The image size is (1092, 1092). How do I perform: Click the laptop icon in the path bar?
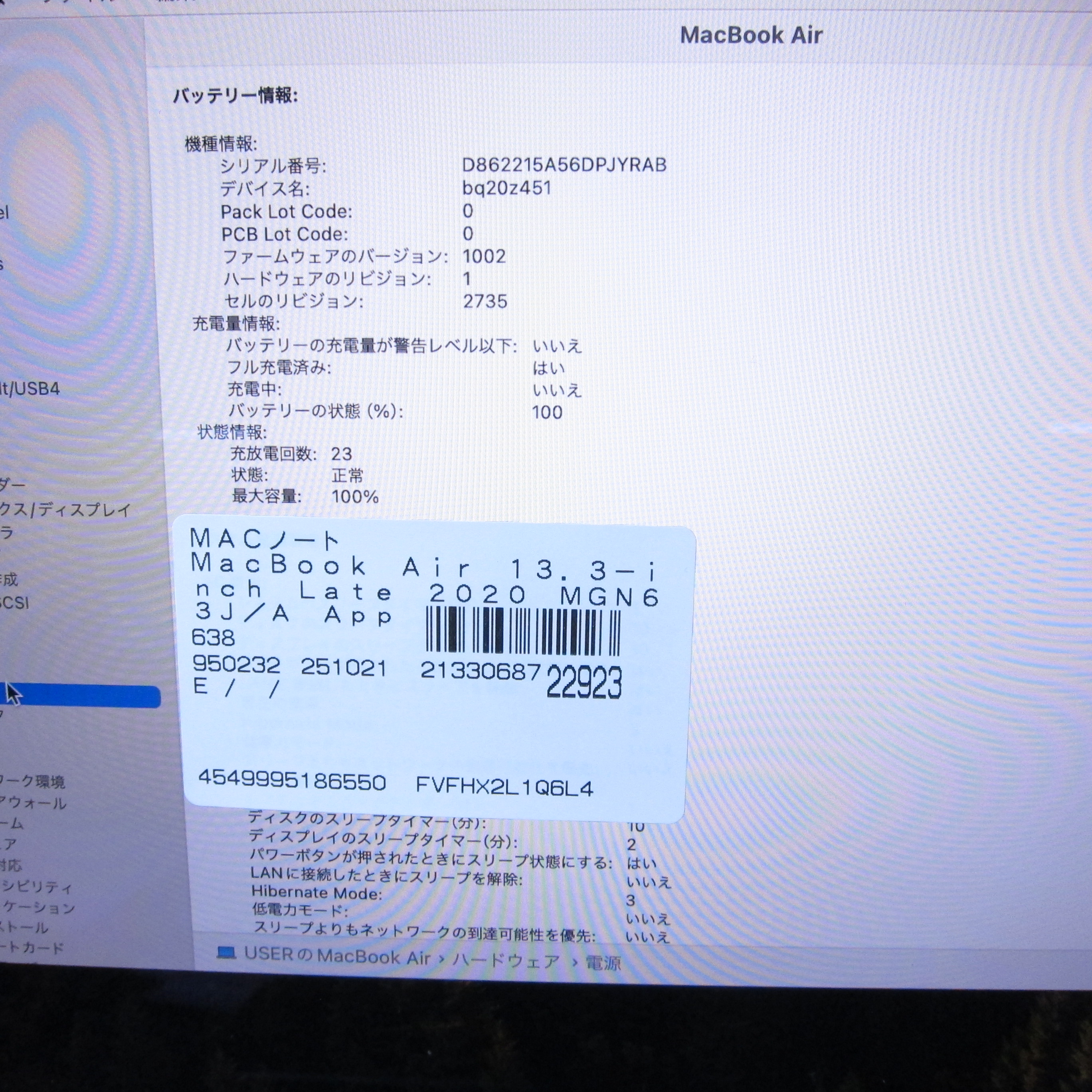[226, 953]
